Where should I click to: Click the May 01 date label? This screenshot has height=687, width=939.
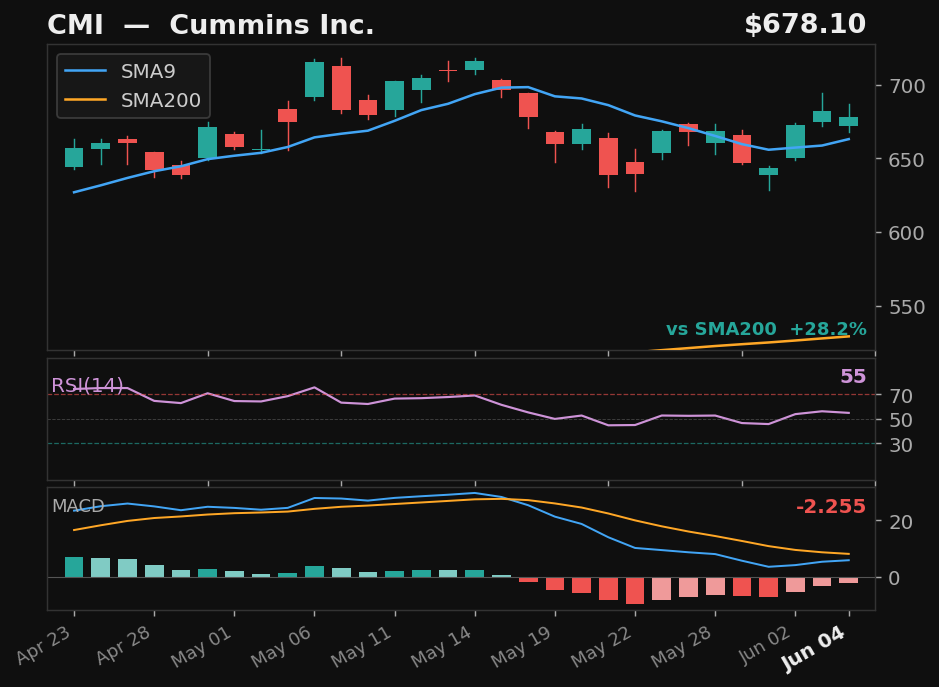point(202,647)
